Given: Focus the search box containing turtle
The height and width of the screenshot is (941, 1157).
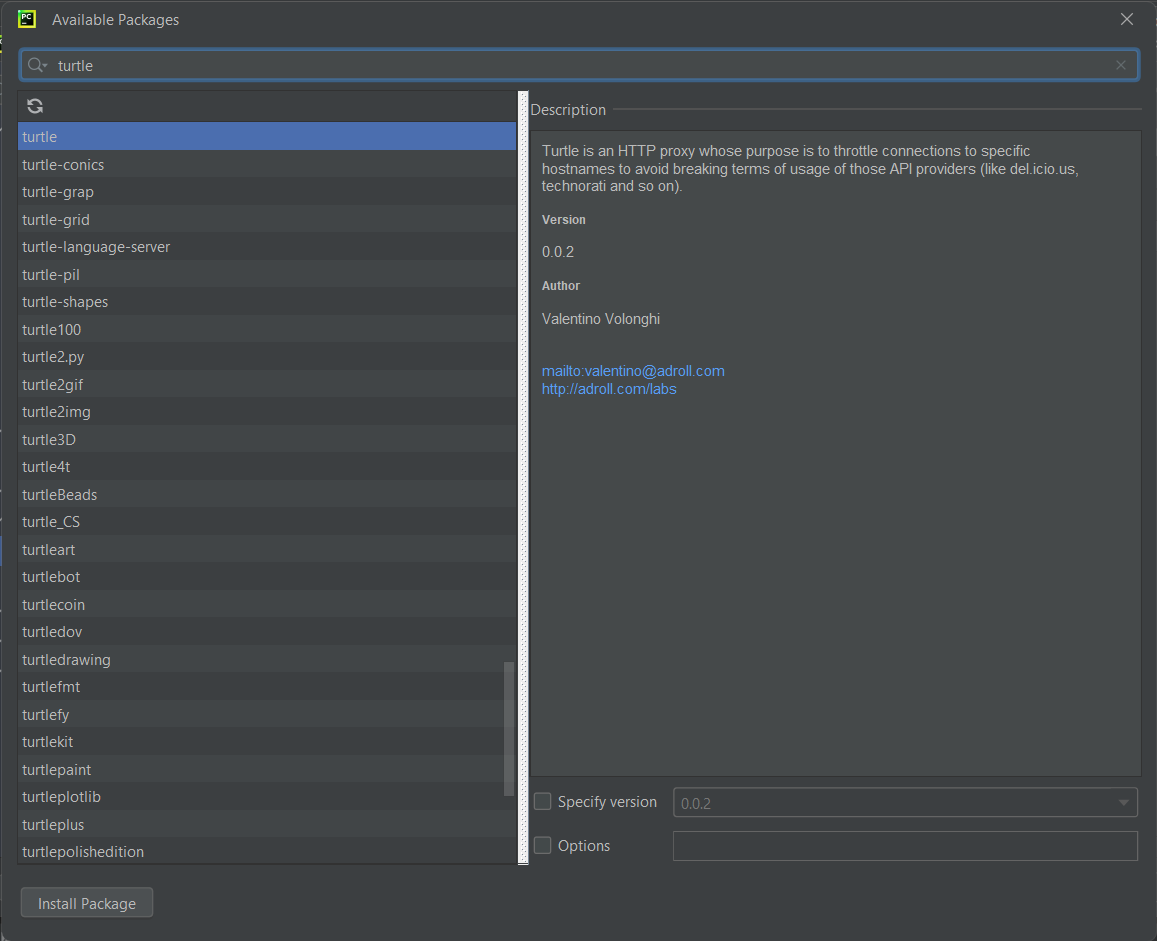Looking at the screenshot, I should [580, 65].
